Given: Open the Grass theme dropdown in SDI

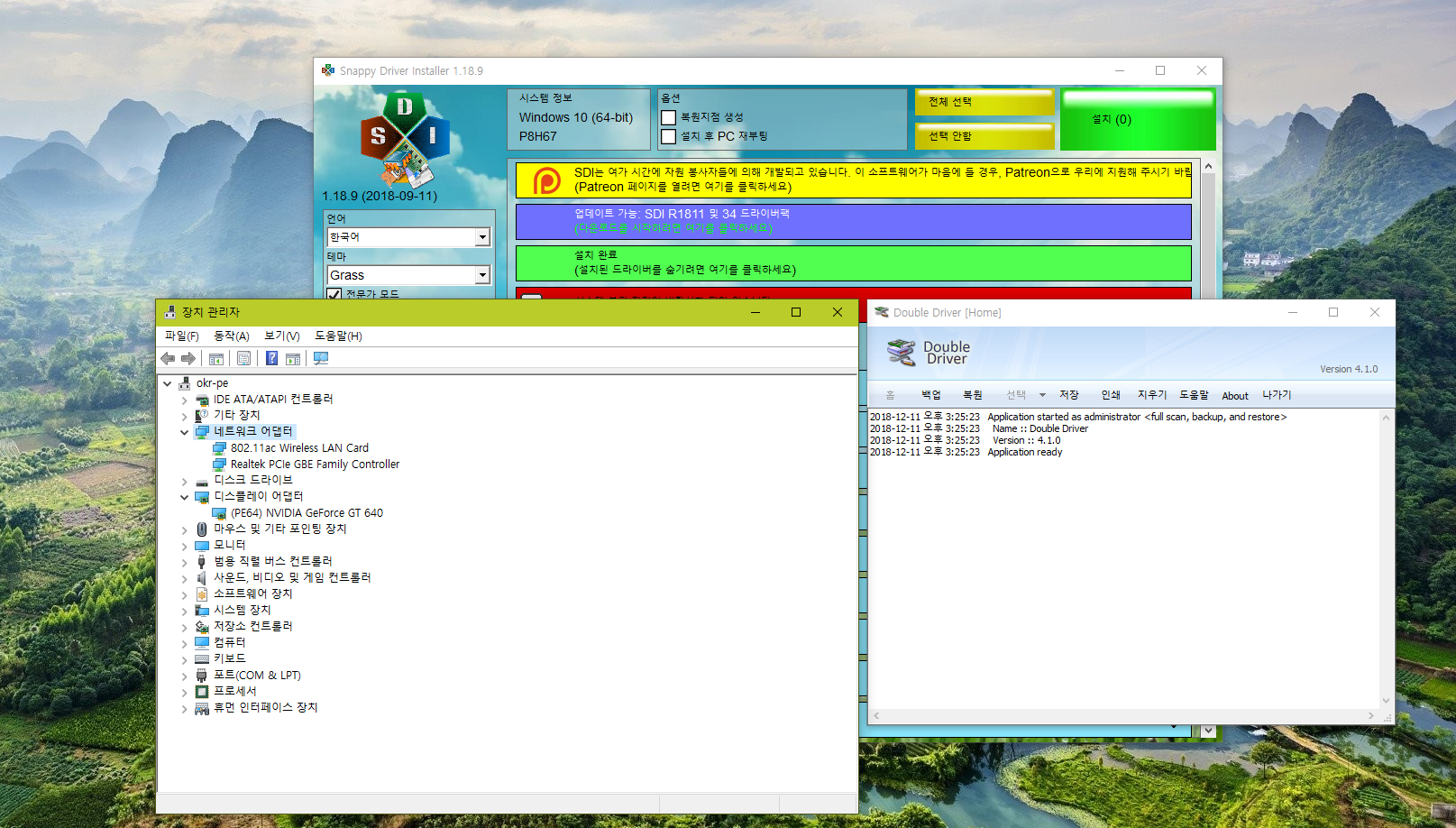Looking at the screenshot, I should pyautogui.click(x=482, y=275).
